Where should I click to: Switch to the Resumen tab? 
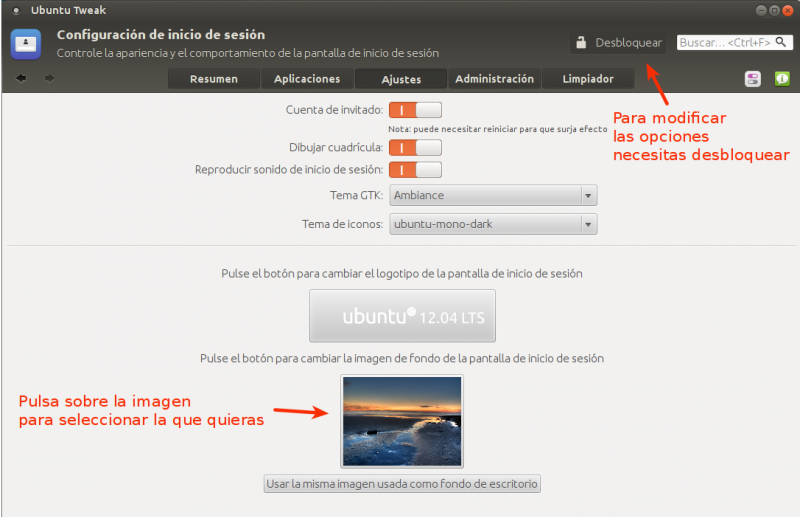click(x=213, y=79)
